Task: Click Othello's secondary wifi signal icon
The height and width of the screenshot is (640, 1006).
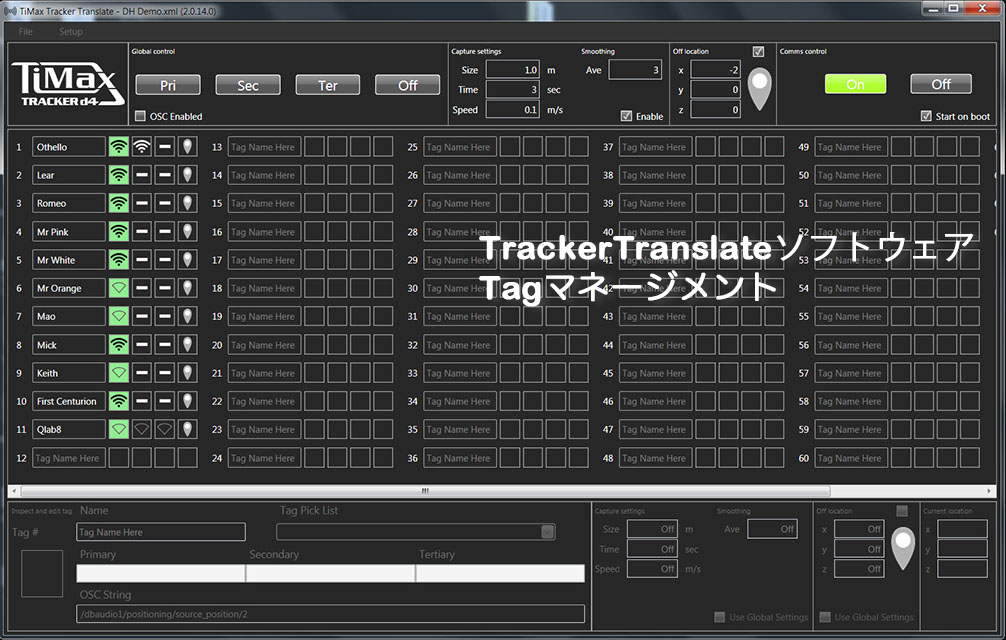Action: click(142, 147)
